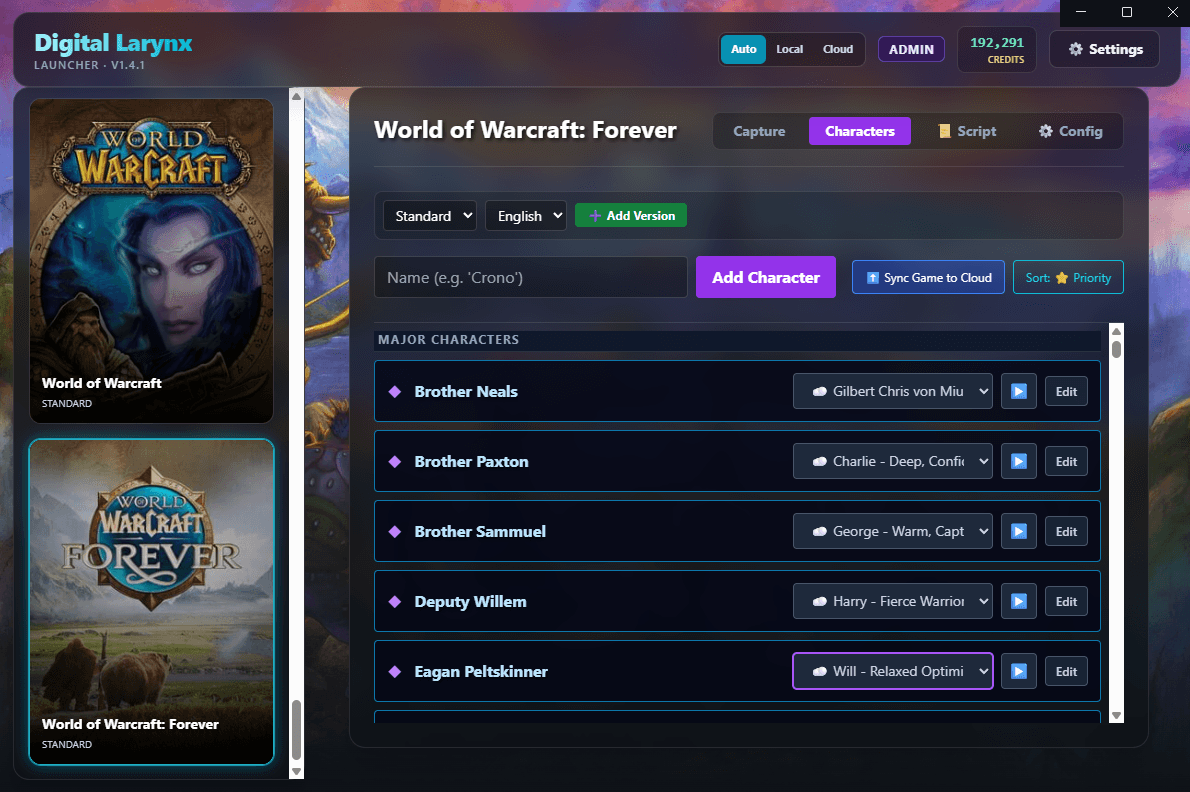Switch to the Capture tab
Image resolution: width=1190 pixels, height=792 pixels.
click(759, 131)
